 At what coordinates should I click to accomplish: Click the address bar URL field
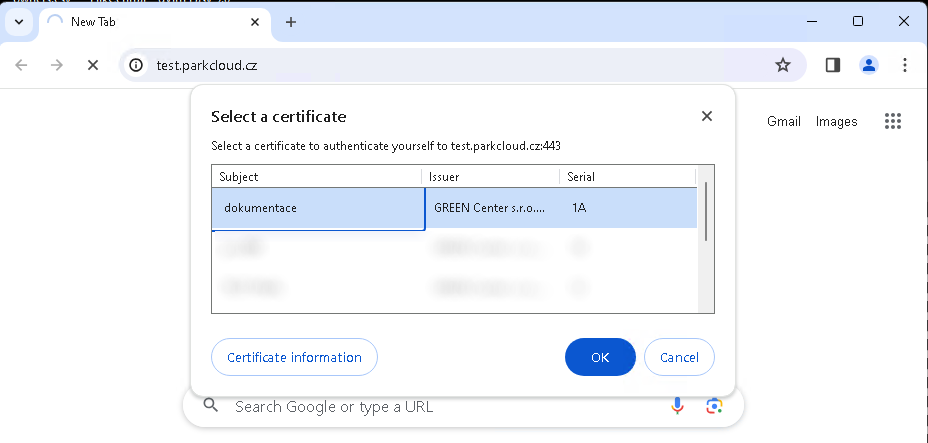point(450,65)
